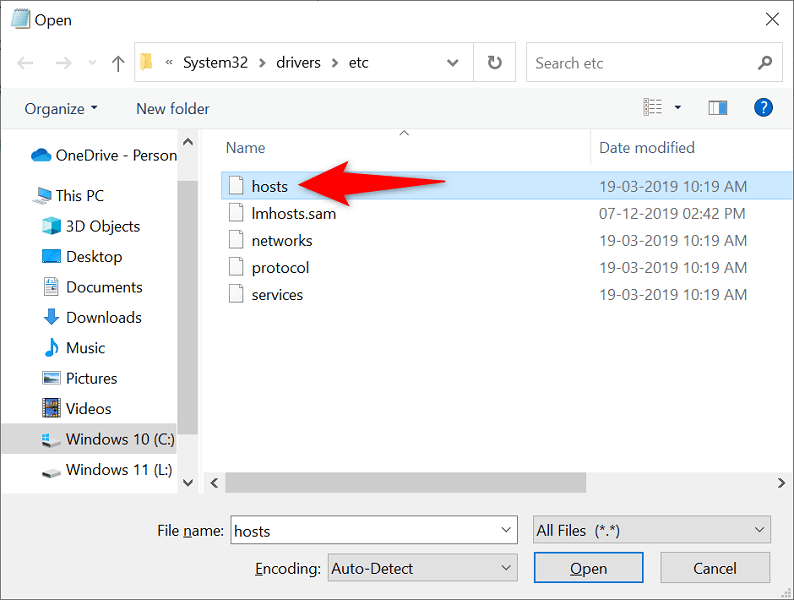Open Pictures in the sidebar

(x=80, y=378)
